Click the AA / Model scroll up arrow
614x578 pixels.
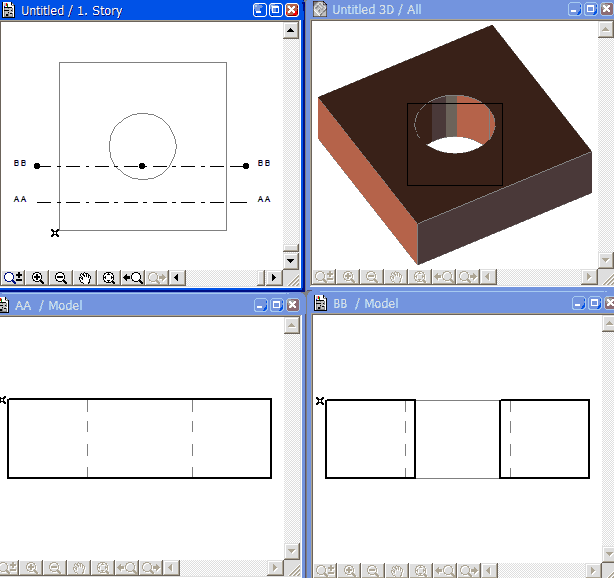click(x=292, y=325)
